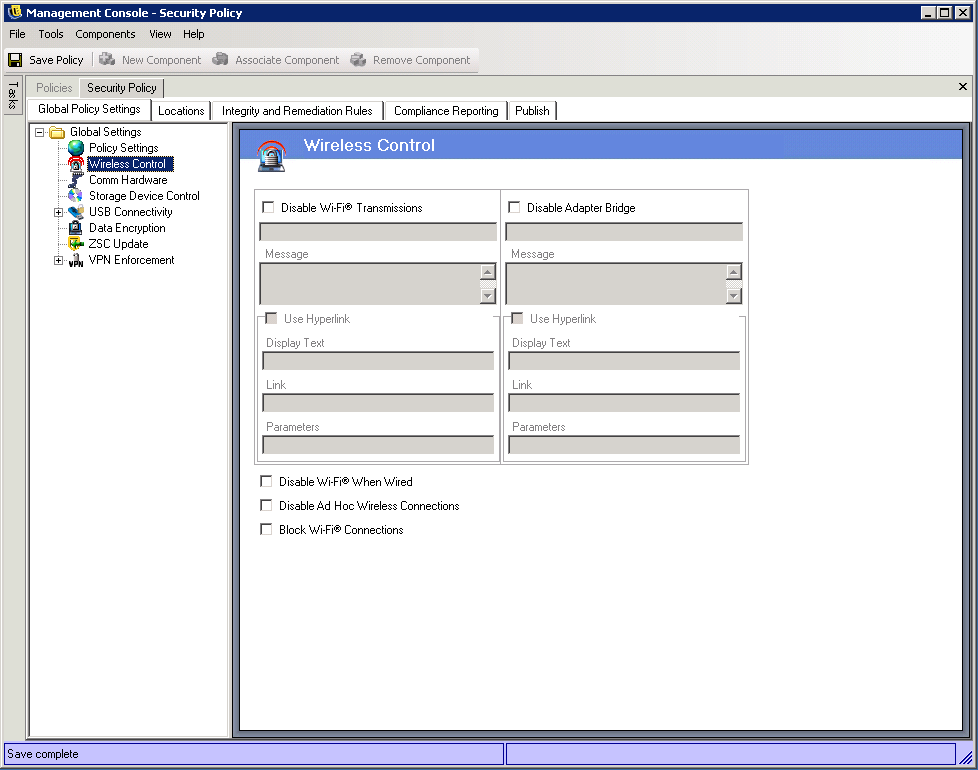Click Adapter Bridge Message text area
This screenshot has width=978, height=770.
pyautogui.click(x=616, y=284)
